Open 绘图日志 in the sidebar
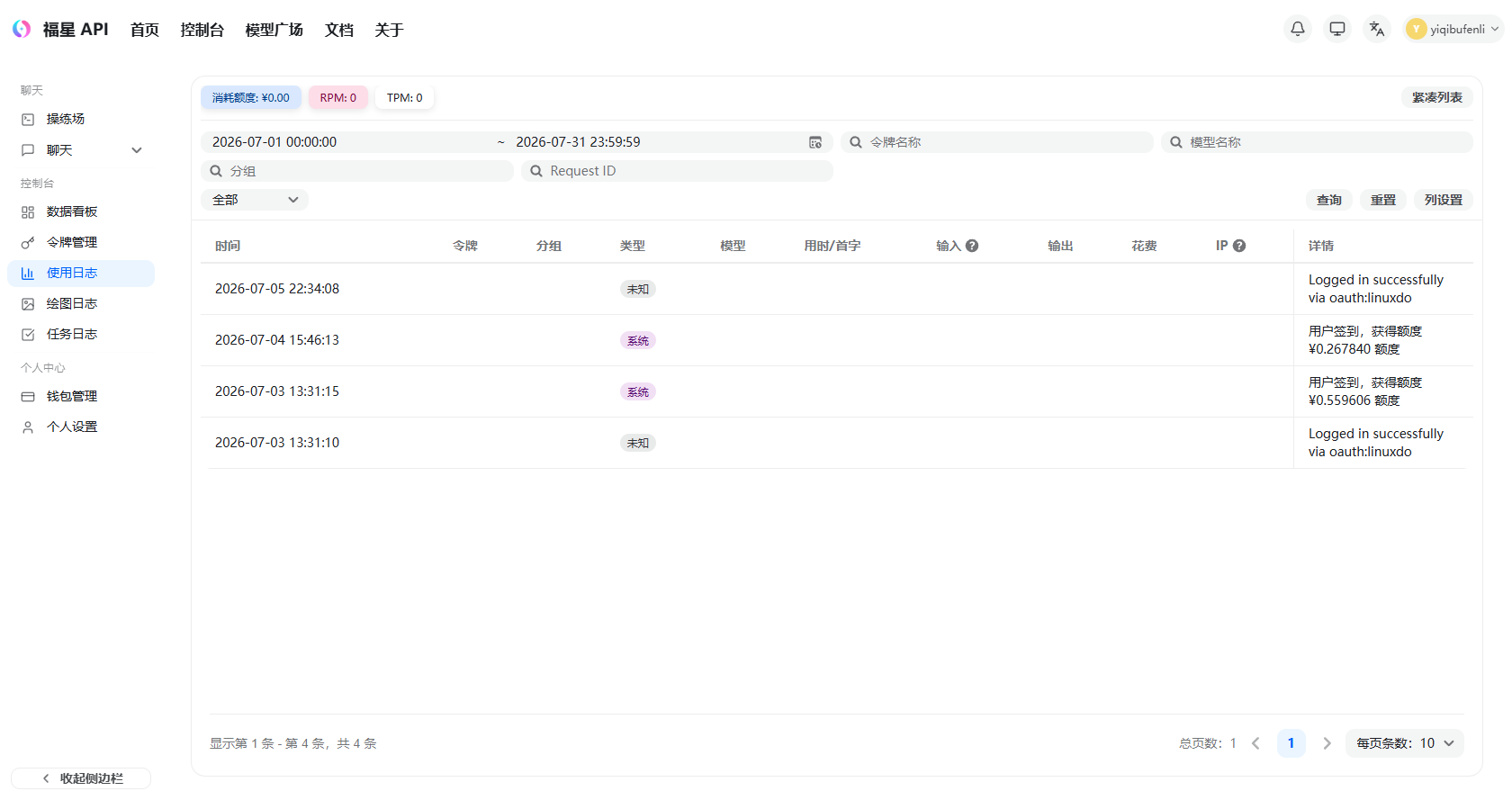 [81, 304]
